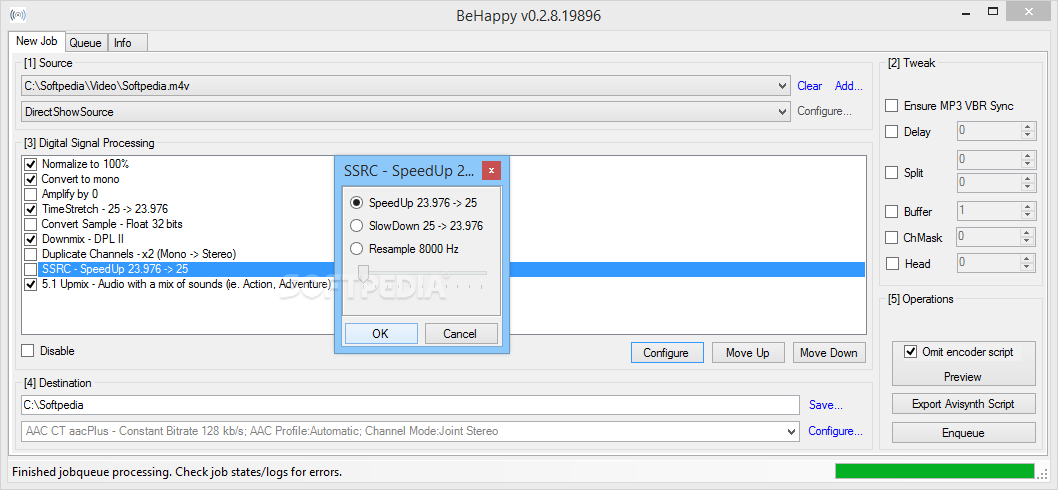Open the DirectShowSource dropdown

(782, 112)
